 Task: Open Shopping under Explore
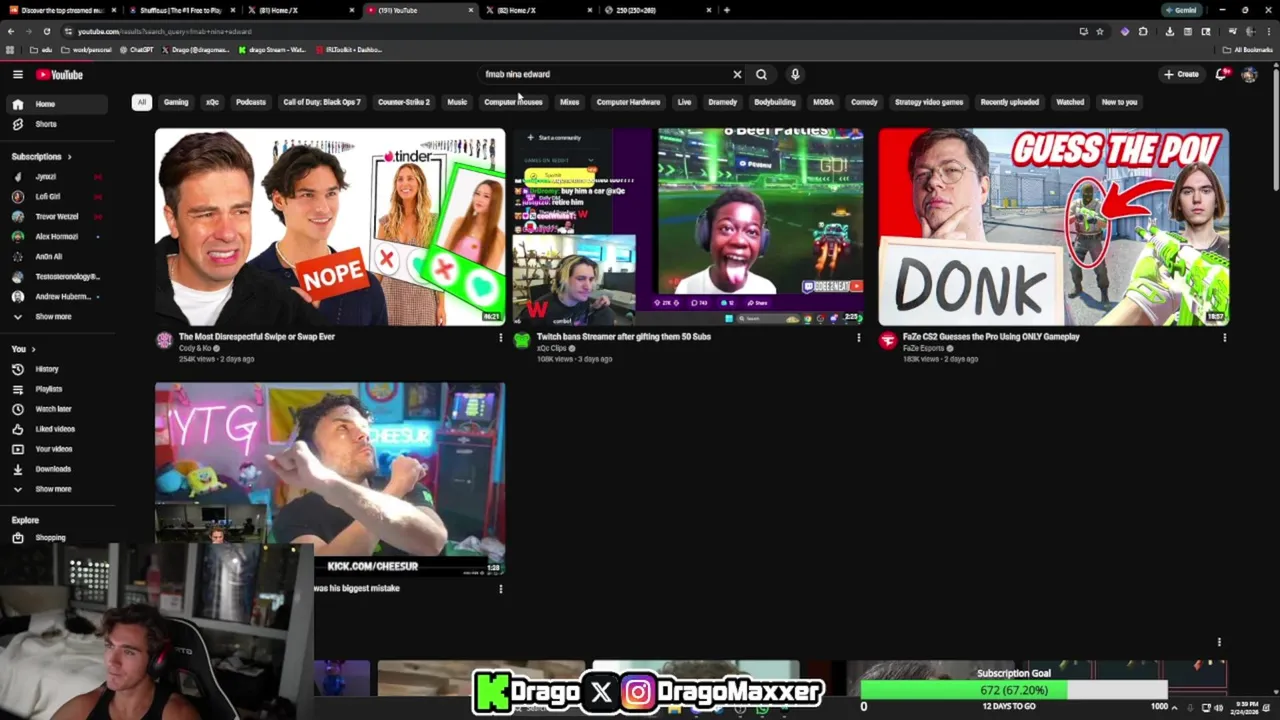[x=58, y=538]
